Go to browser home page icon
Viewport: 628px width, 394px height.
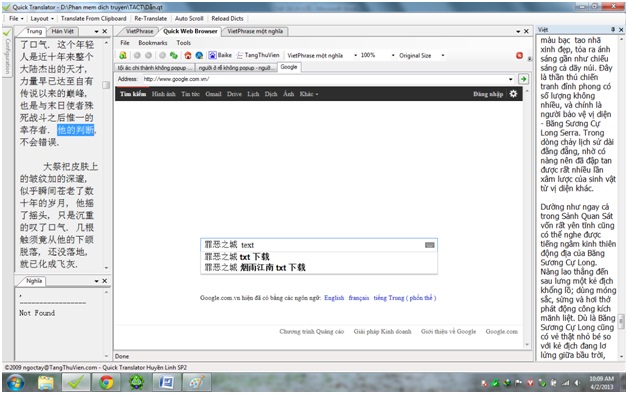tap(188, 55)
